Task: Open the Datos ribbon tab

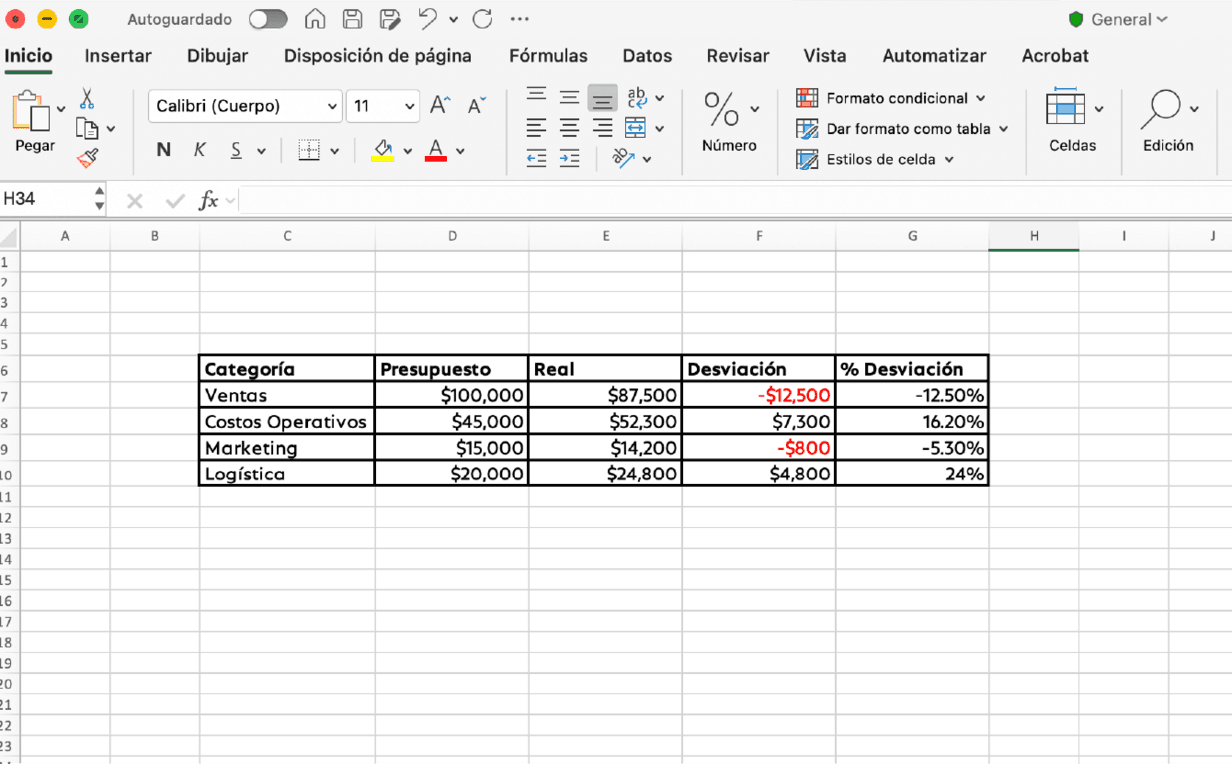Action: click(647, 56)
